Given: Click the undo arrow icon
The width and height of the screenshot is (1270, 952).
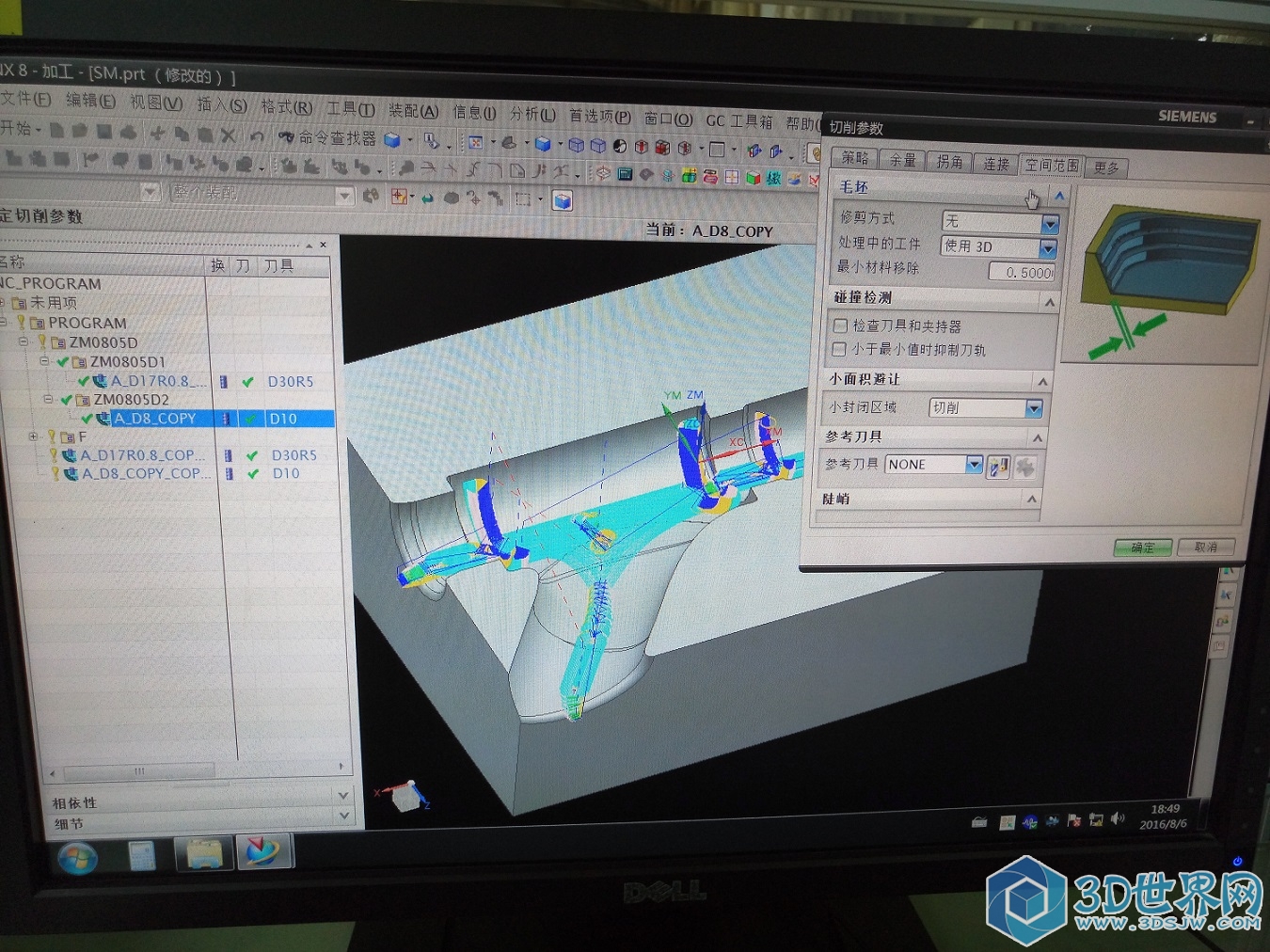Looking at the screenshot, I should click(x=257, y=136).
